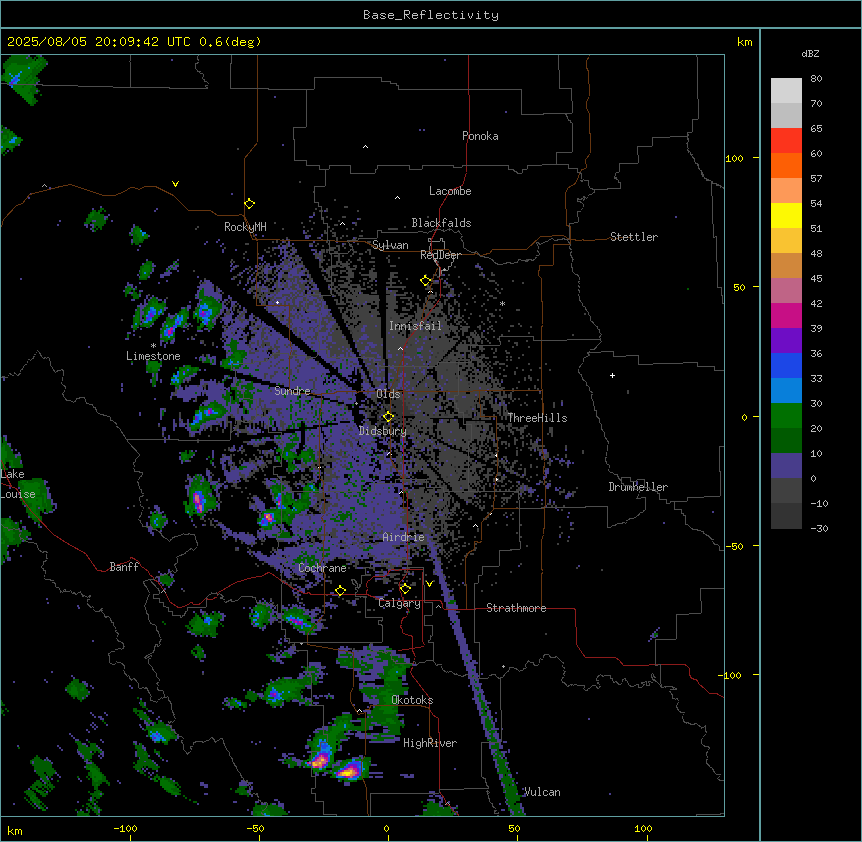The height and width of the screenshot is (842, 862).
Task: Click the magenta color swatch for 42 dBZ
Action: click(x=786, y=315)
